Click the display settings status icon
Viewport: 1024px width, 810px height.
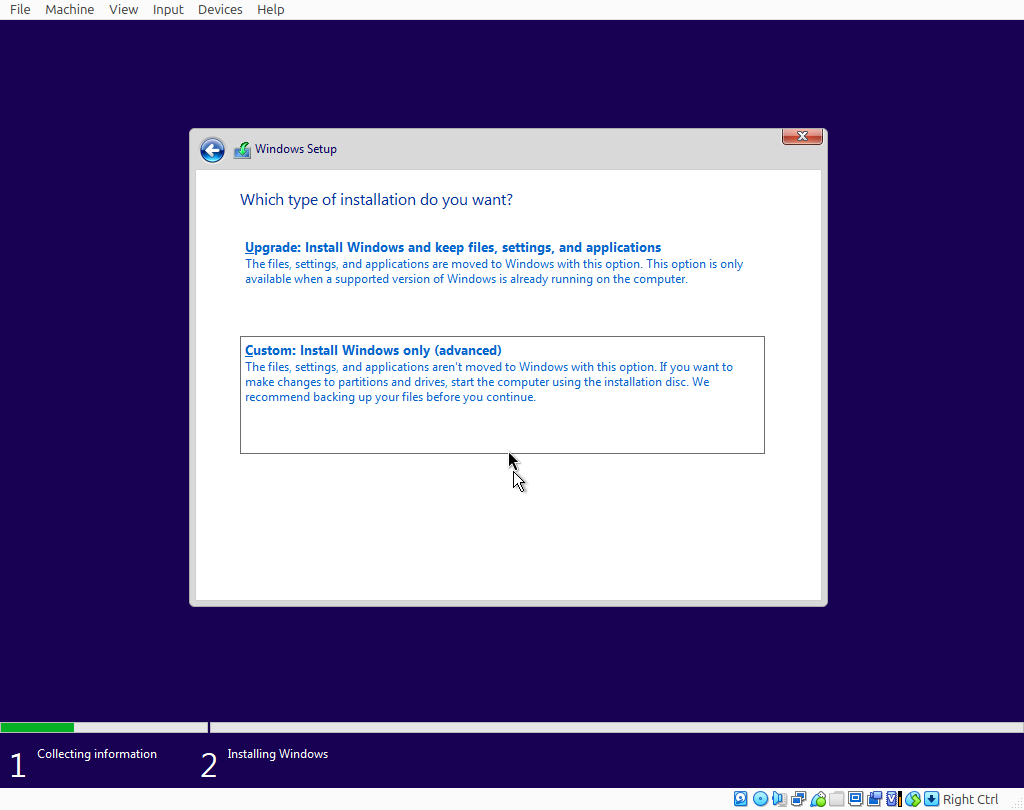click(856, 799)
